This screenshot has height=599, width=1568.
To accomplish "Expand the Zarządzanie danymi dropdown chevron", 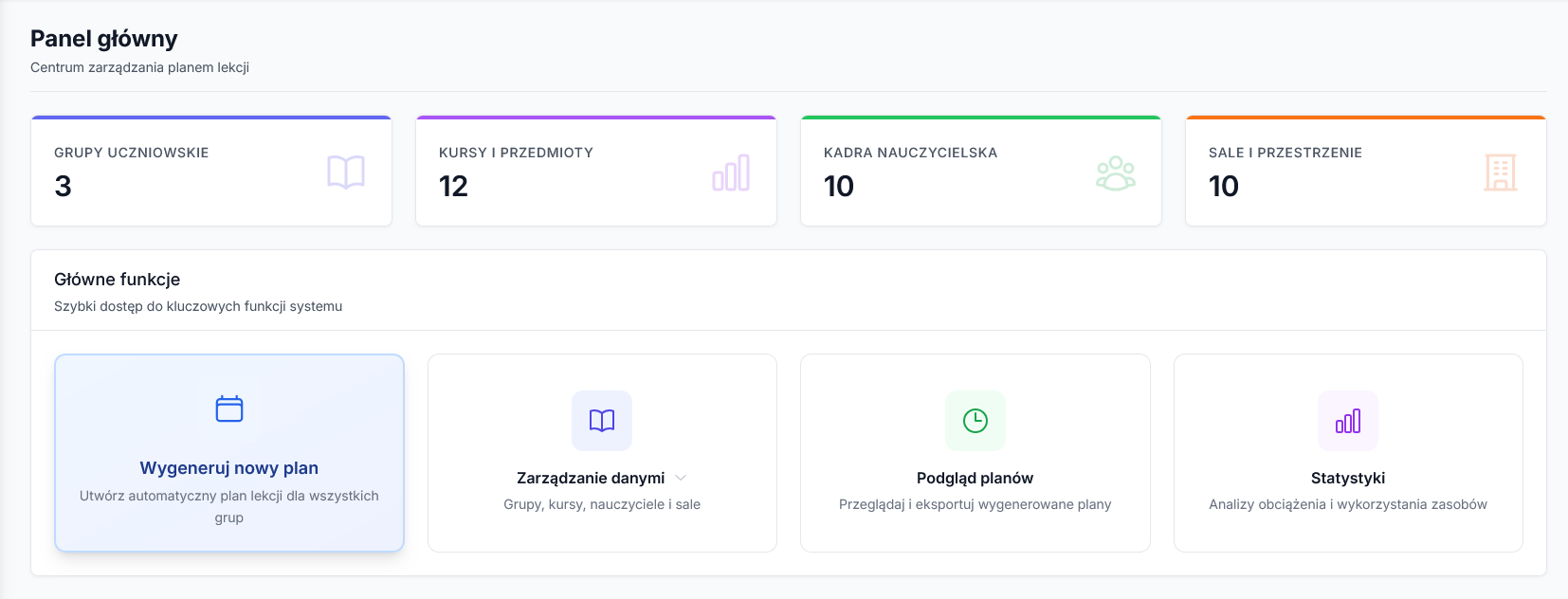I will 681,478.
